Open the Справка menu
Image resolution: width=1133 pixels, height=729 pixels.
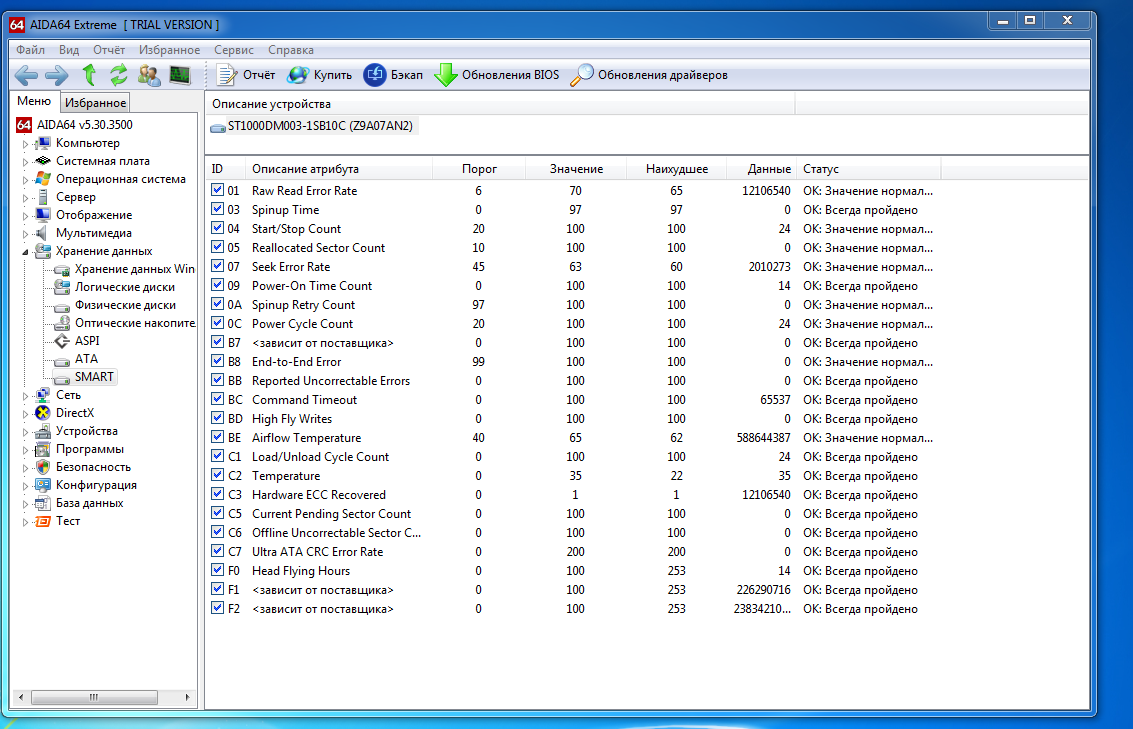(290, 50)
